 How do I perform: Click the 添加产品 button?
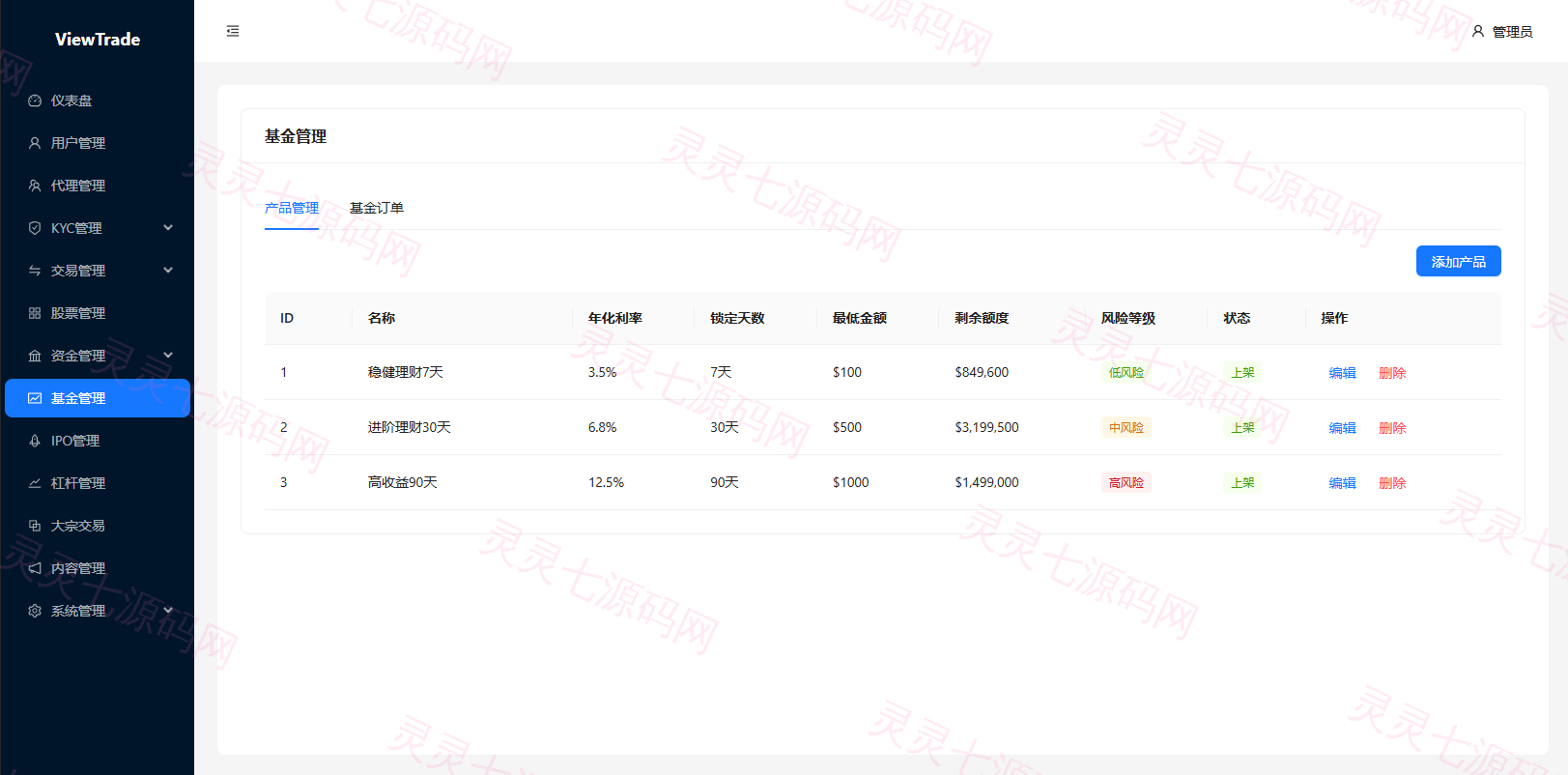click(1458, 261)
